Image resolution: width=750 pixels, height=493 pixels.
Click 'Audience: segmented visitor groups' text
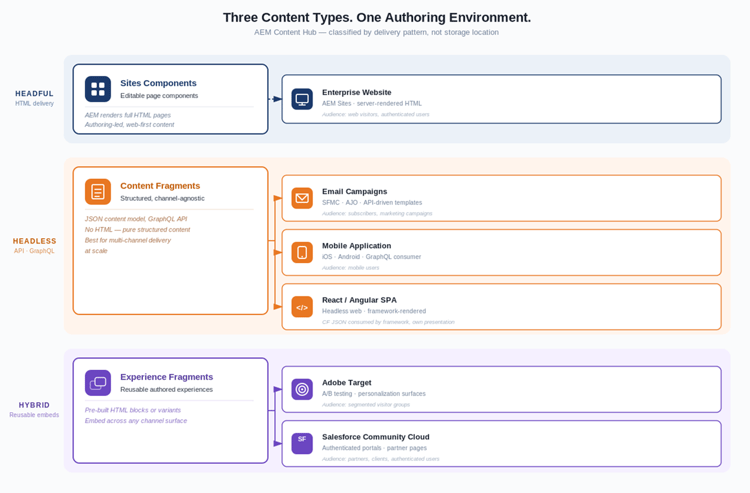[x=366, y=405]
